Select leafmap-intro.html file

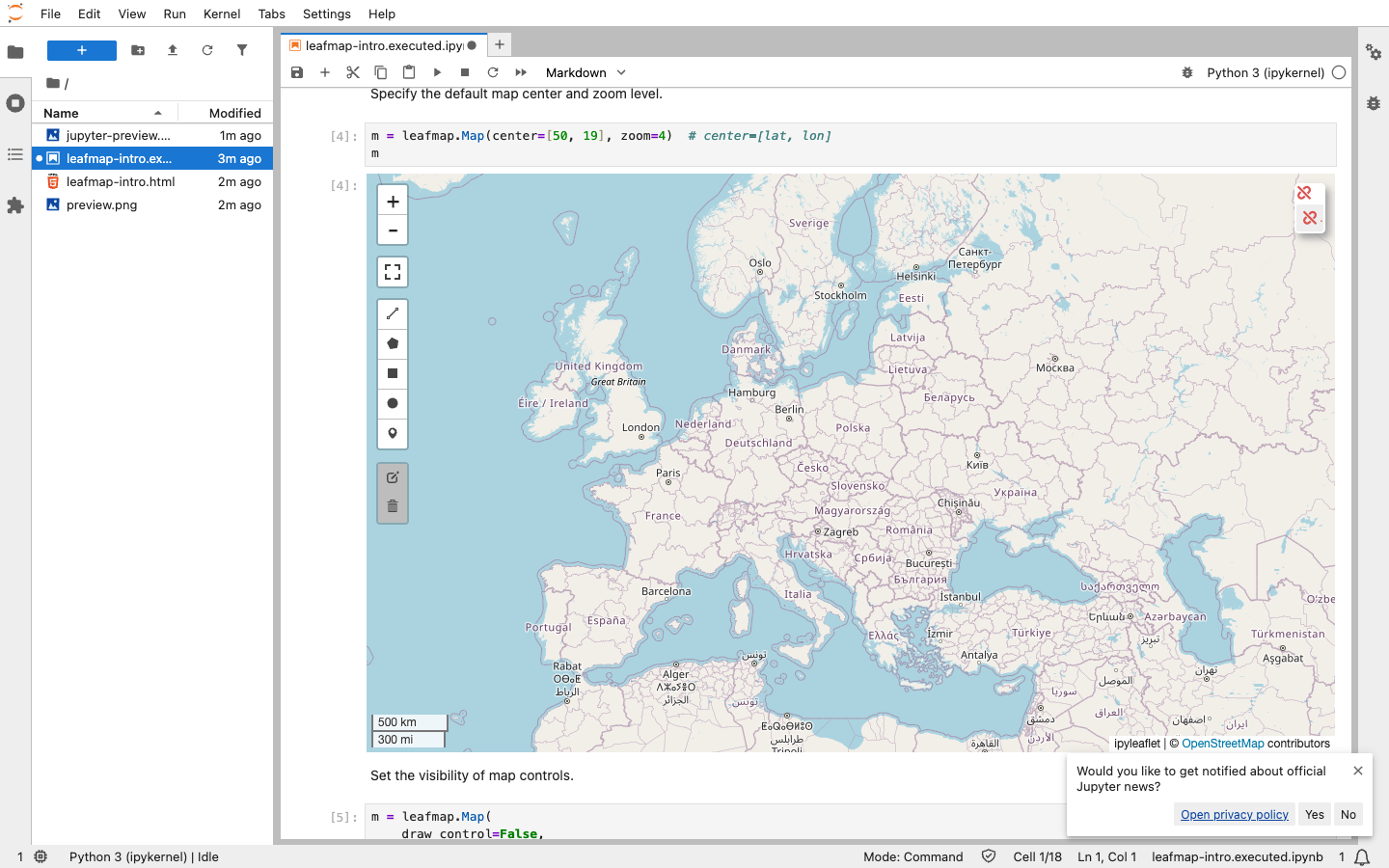[152, 181]
